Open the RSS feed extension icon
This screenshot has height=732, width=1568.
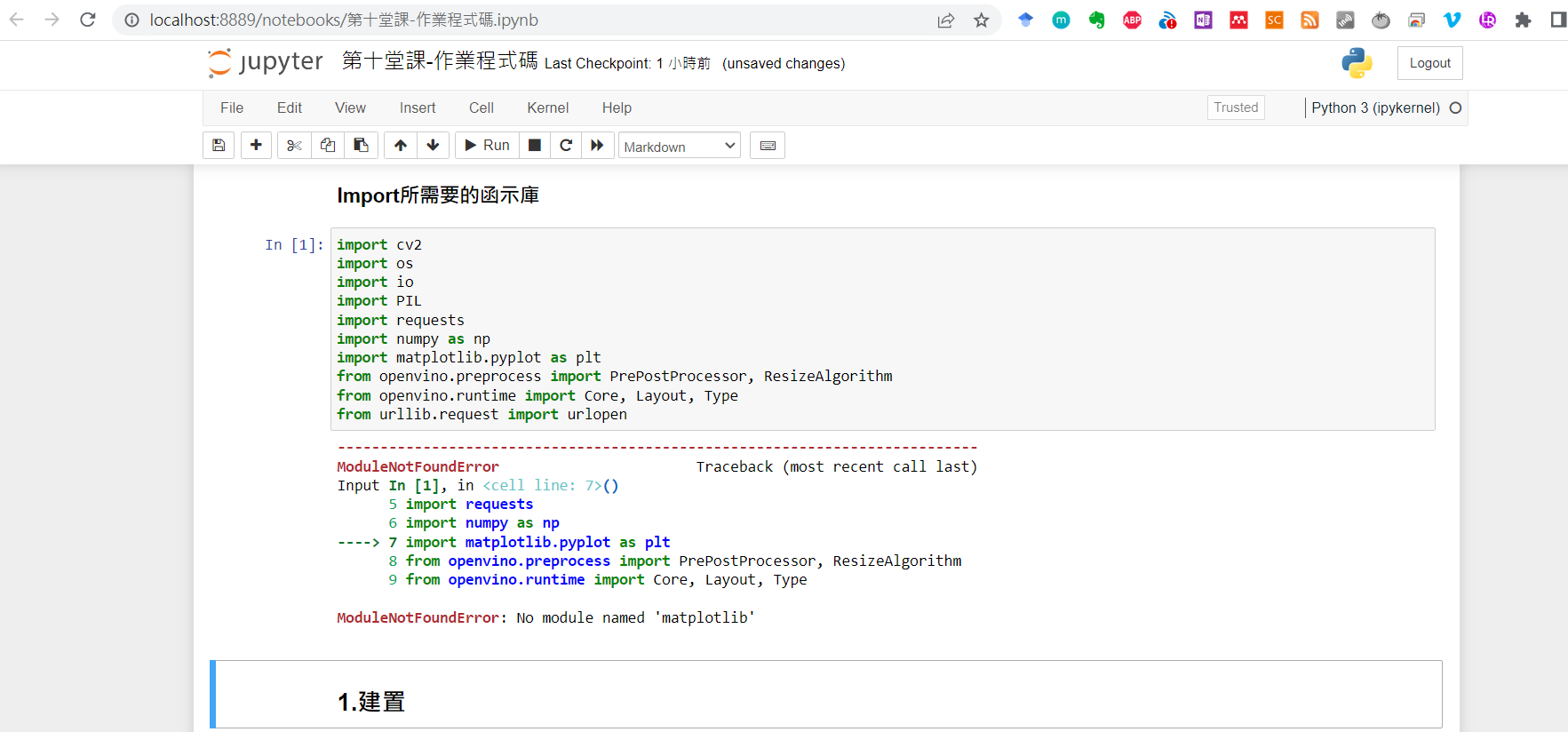click(1309, 20)
